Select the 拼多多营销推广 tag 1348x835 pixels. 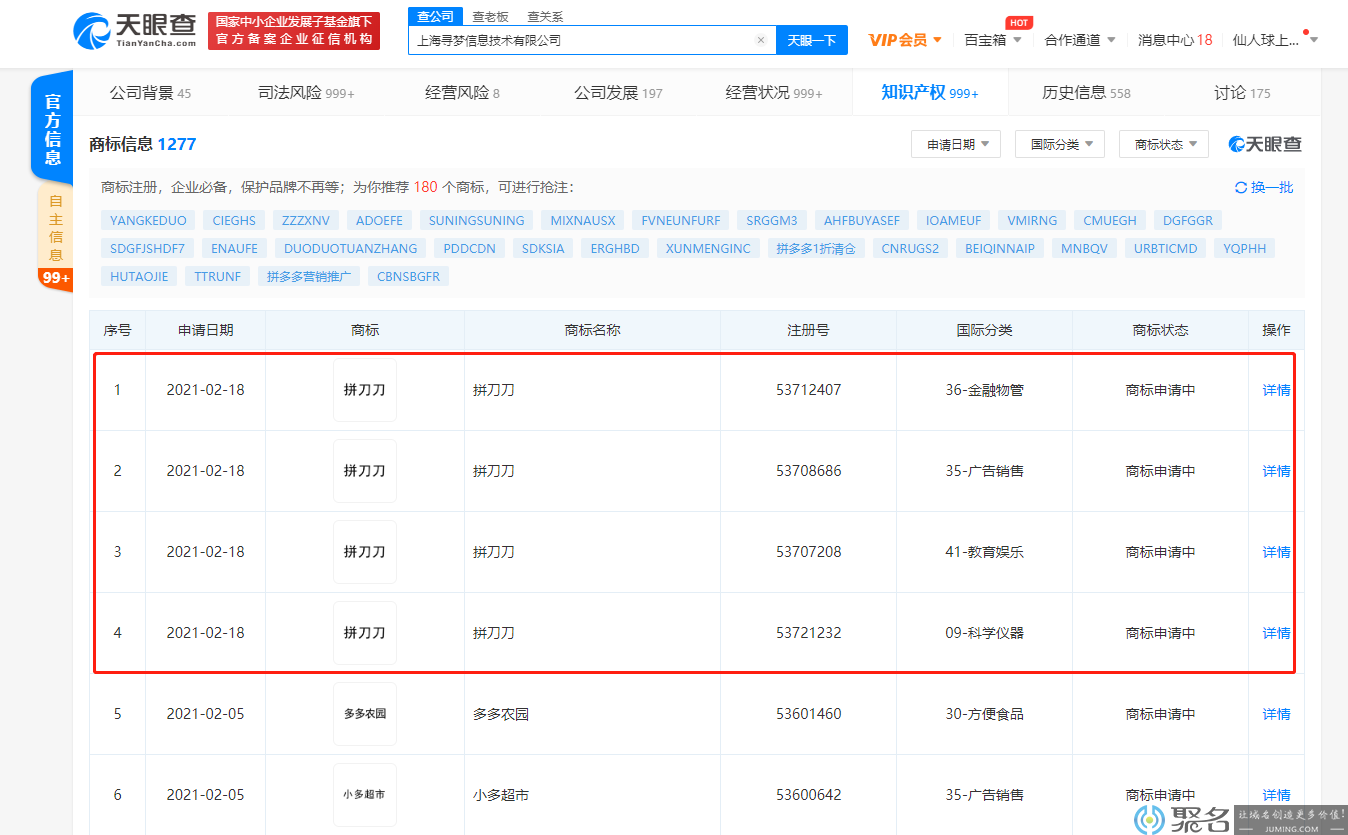(x=309, y=277)
